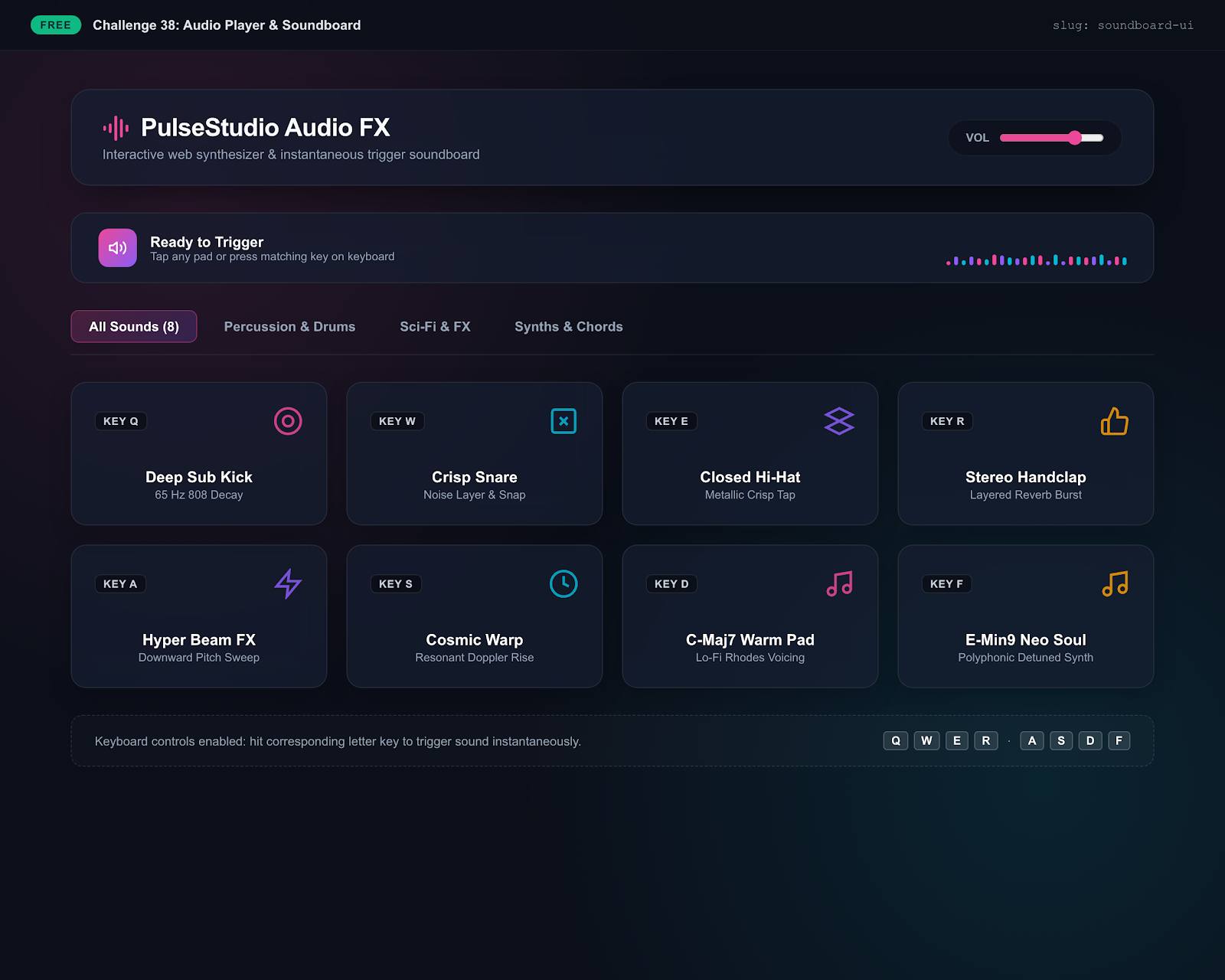Click the clock icon on Cosmic Warp

click(x=563, y=584)
